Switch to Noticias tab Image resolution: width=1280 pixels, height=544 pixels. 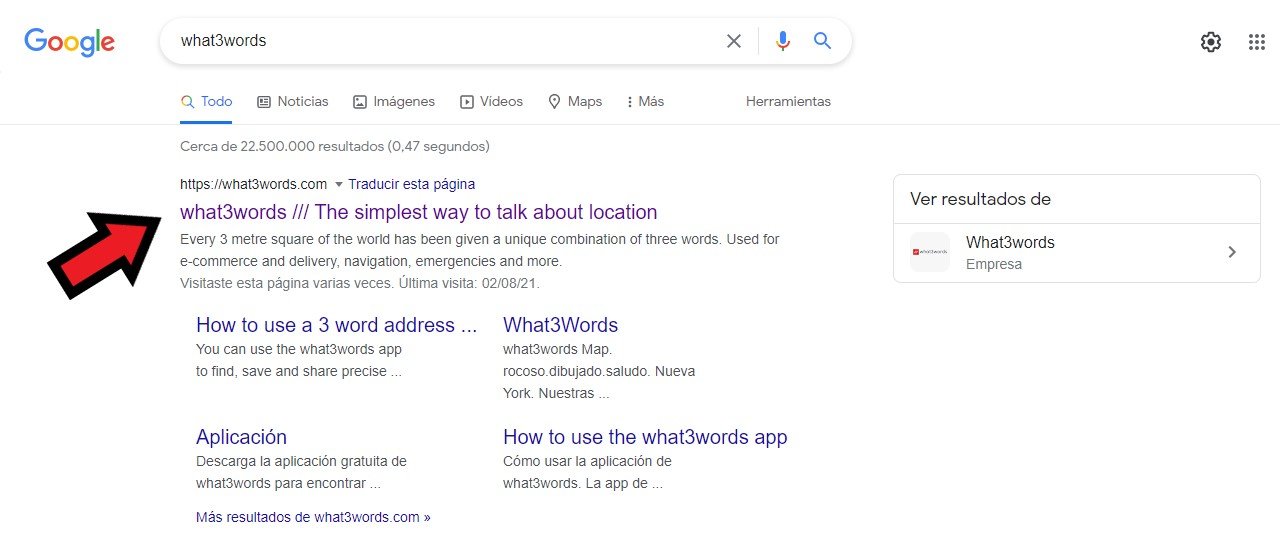point(293,102)
